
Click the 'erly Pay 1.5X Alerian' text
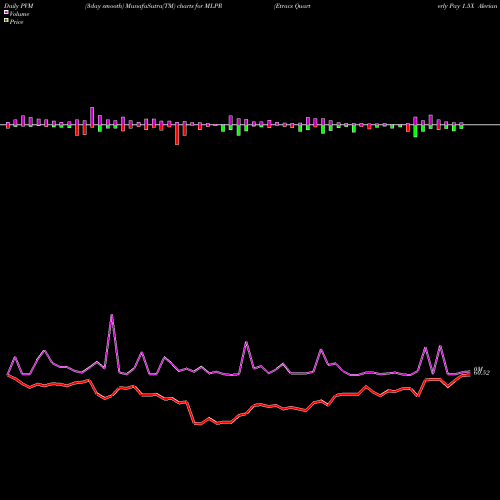(x=468, y=6)
